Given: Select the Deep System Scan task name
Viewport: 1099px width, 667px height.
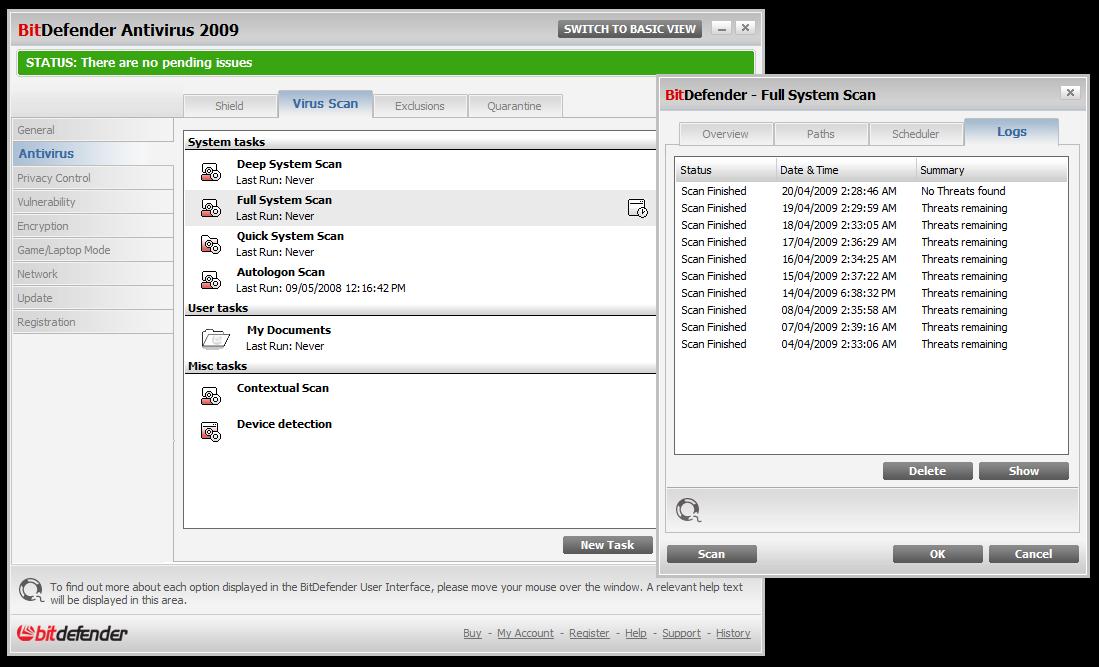Looking at the screenshot, I should coord(289,164).
